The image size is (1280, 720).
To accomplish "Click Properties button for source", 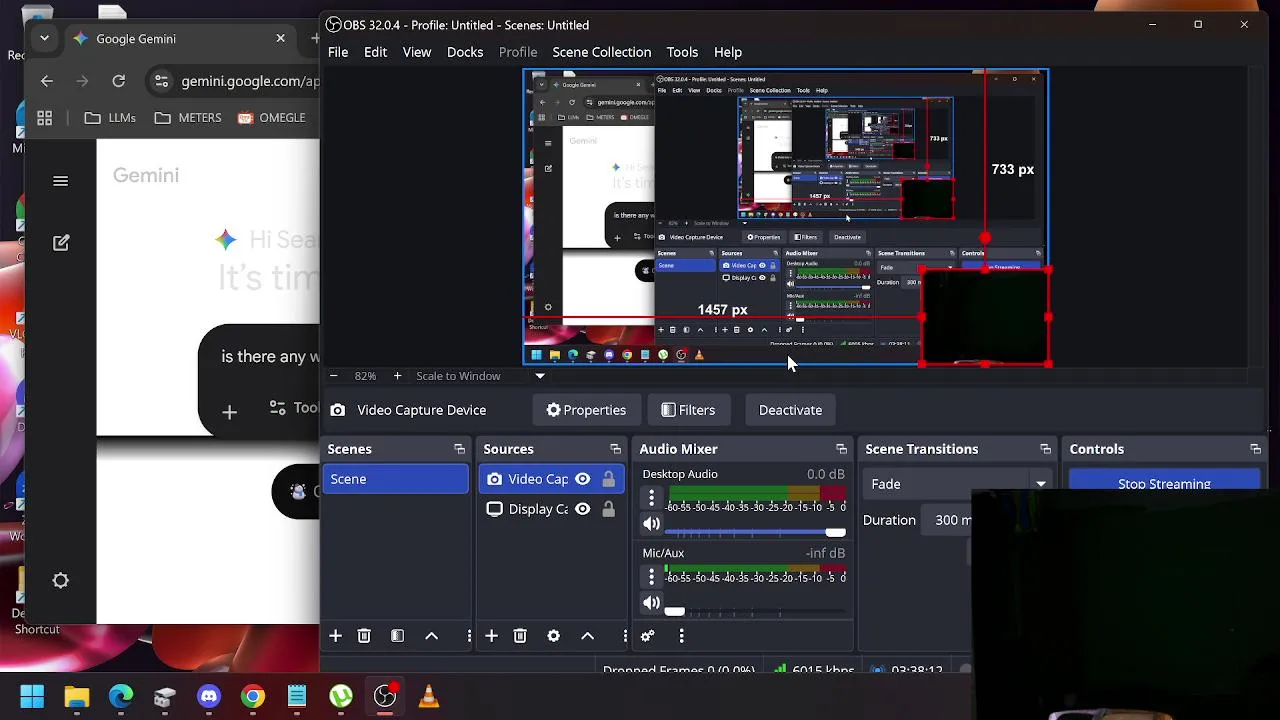I will tap(586, 410).
